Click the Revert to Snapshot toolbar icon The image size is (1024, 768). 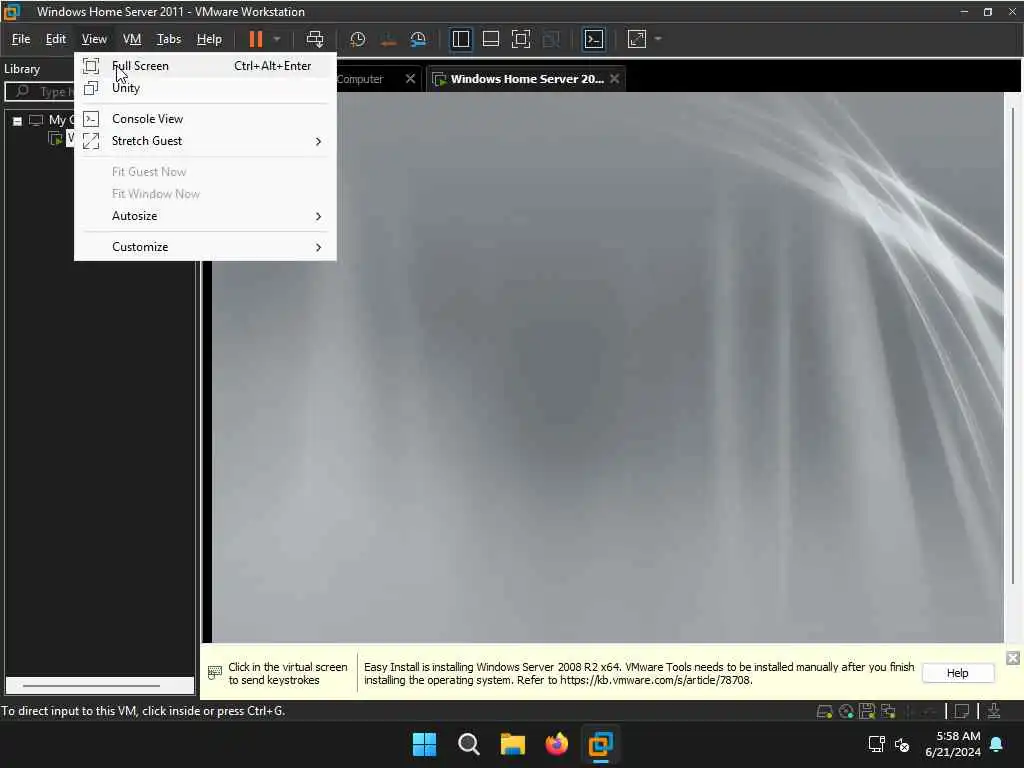coord(388,39)
